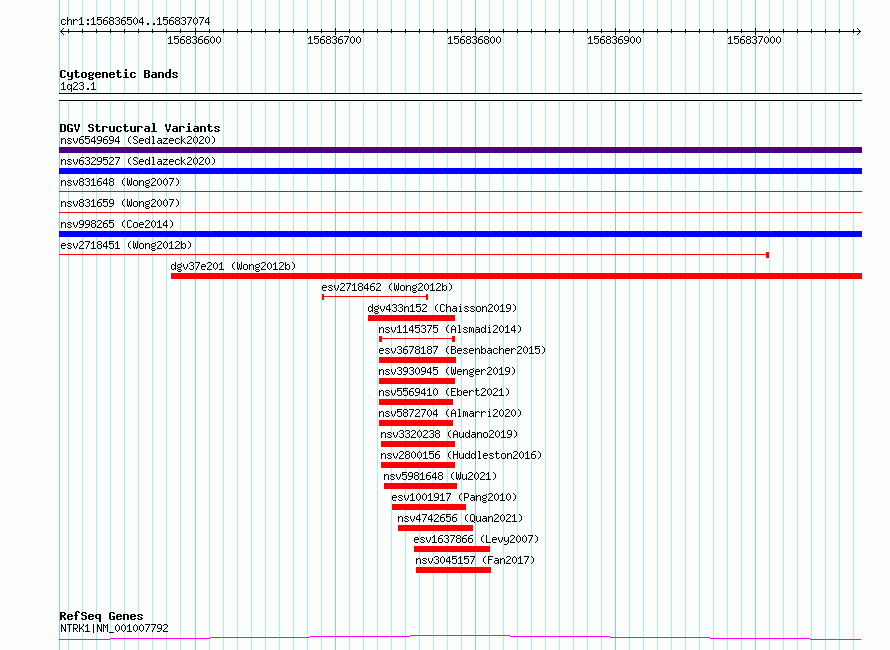Click the red bar under esv3678187
Screen dimensions: 890x650
(x=418, y=360)
